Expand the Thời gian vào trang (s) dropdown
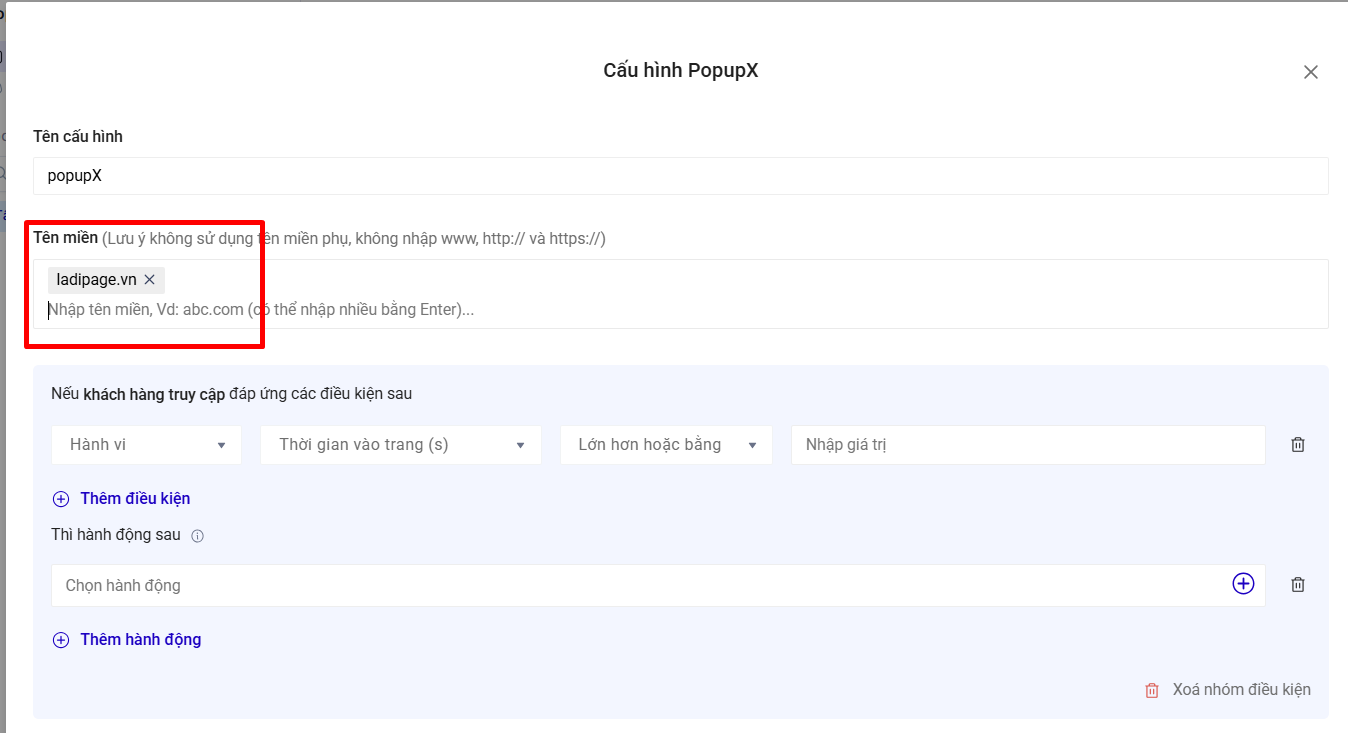This screenshot has width=1348, height=733. pos(401,445)
